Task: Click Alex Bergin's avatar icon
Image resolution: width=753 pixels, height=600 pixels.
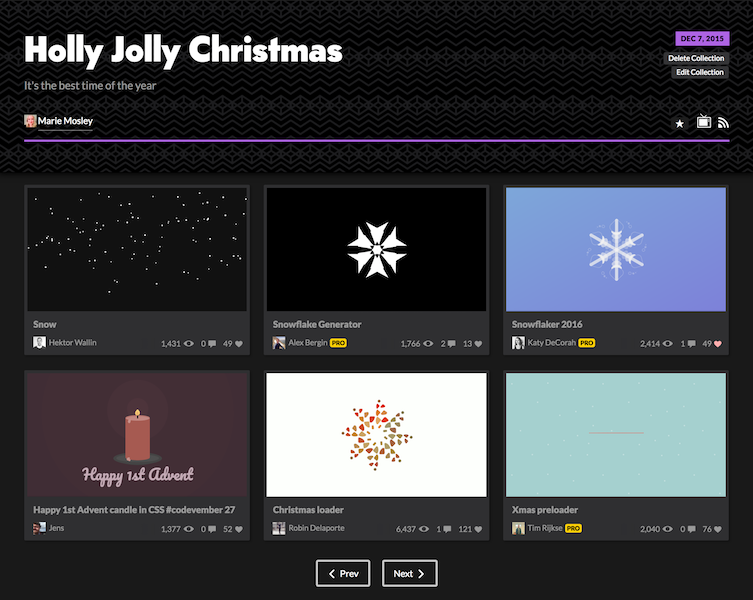Action: pyautogui.click(x=279, y=343)
